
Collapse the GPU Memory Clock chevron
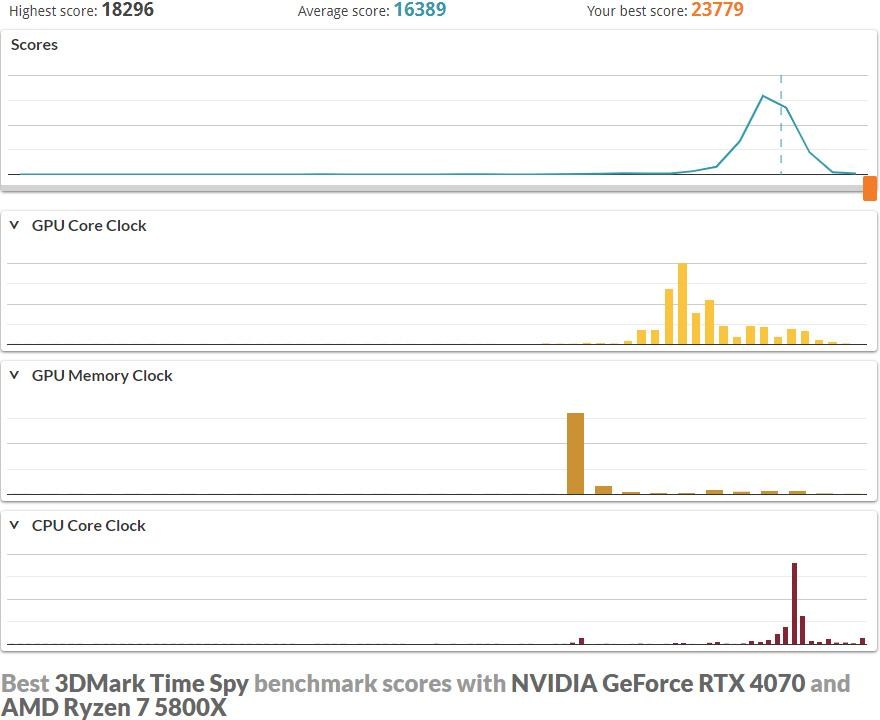(14, 375)
